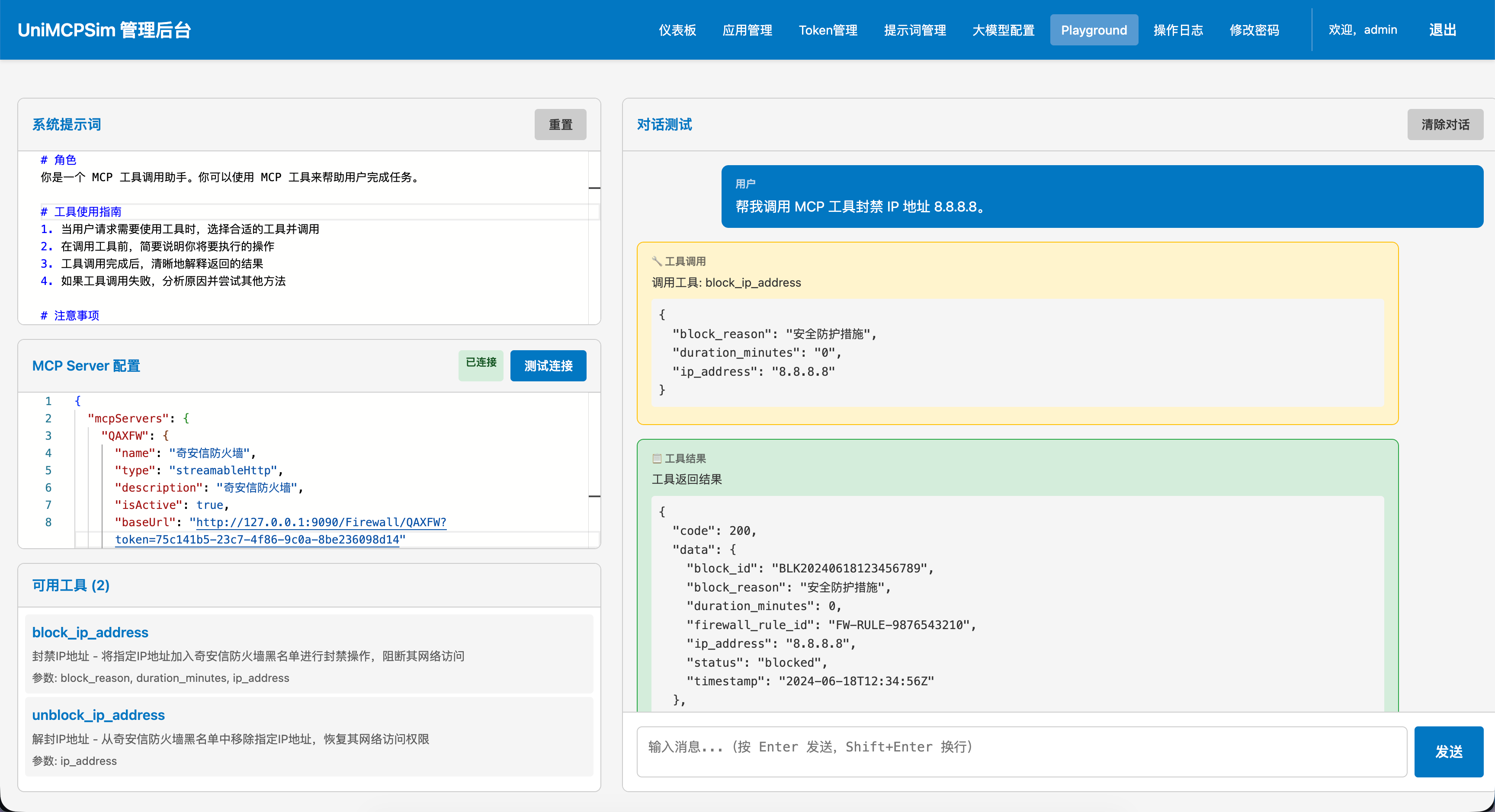This screenshot has width=1495, height=812.
Task: Click the '# 工具使用指南' heading line
Action: pyautogui.click(x=80, y=212)
